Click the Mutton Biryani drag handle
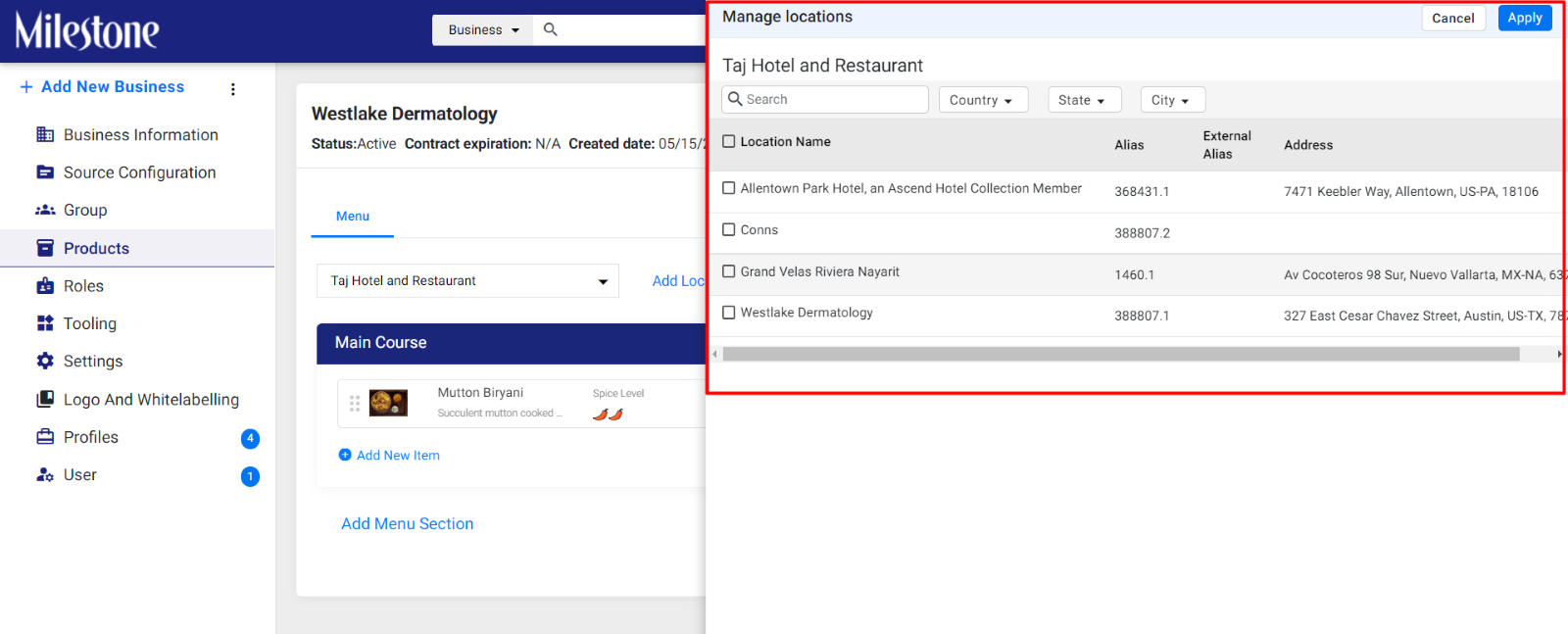Viewport: 1568px width, 634px height. tap(355, 403)
